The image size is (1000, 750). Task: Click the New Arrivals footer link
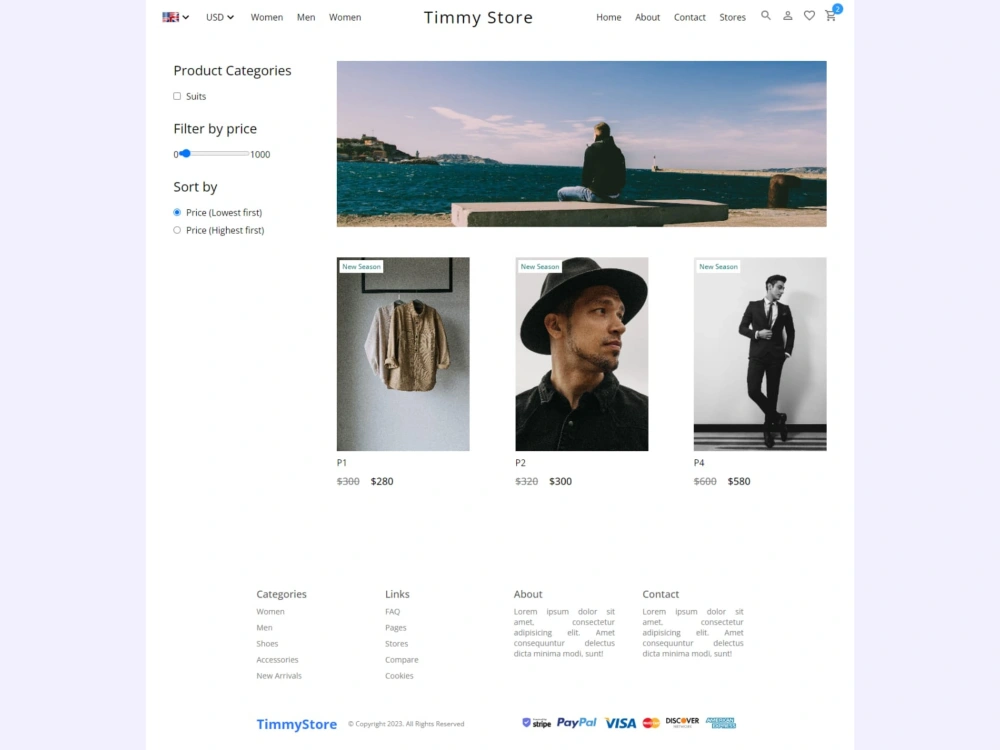tap(278, 675)
